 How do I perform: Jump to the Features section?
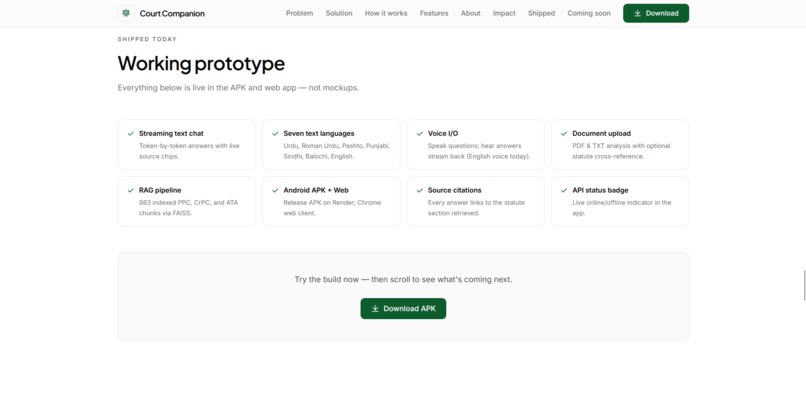click(x=434, y=13)
